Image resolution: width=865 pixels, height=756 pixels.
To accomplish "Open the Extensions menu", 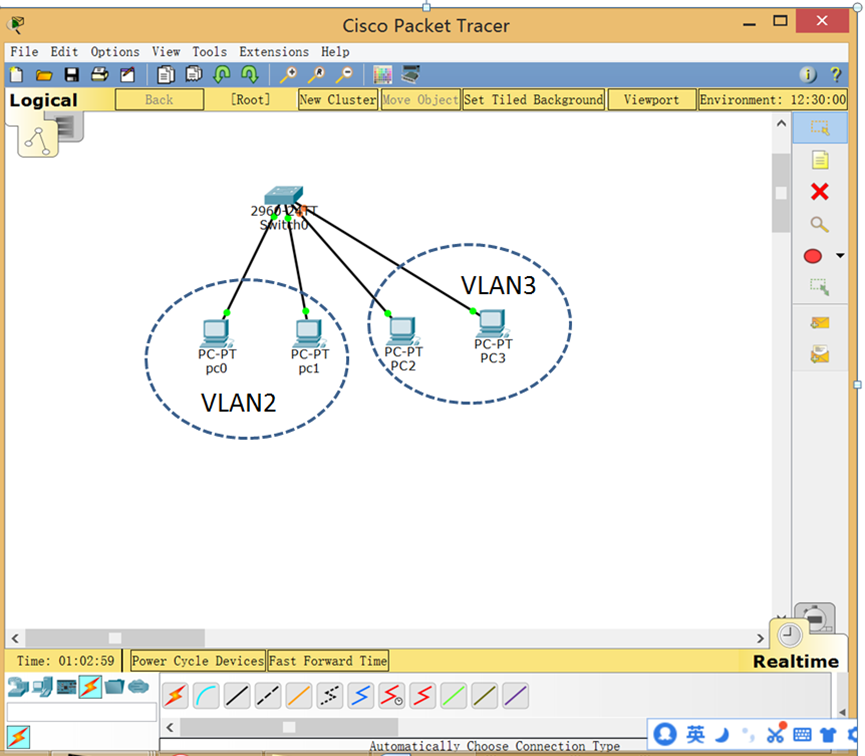I will click(x=274, y=52).
